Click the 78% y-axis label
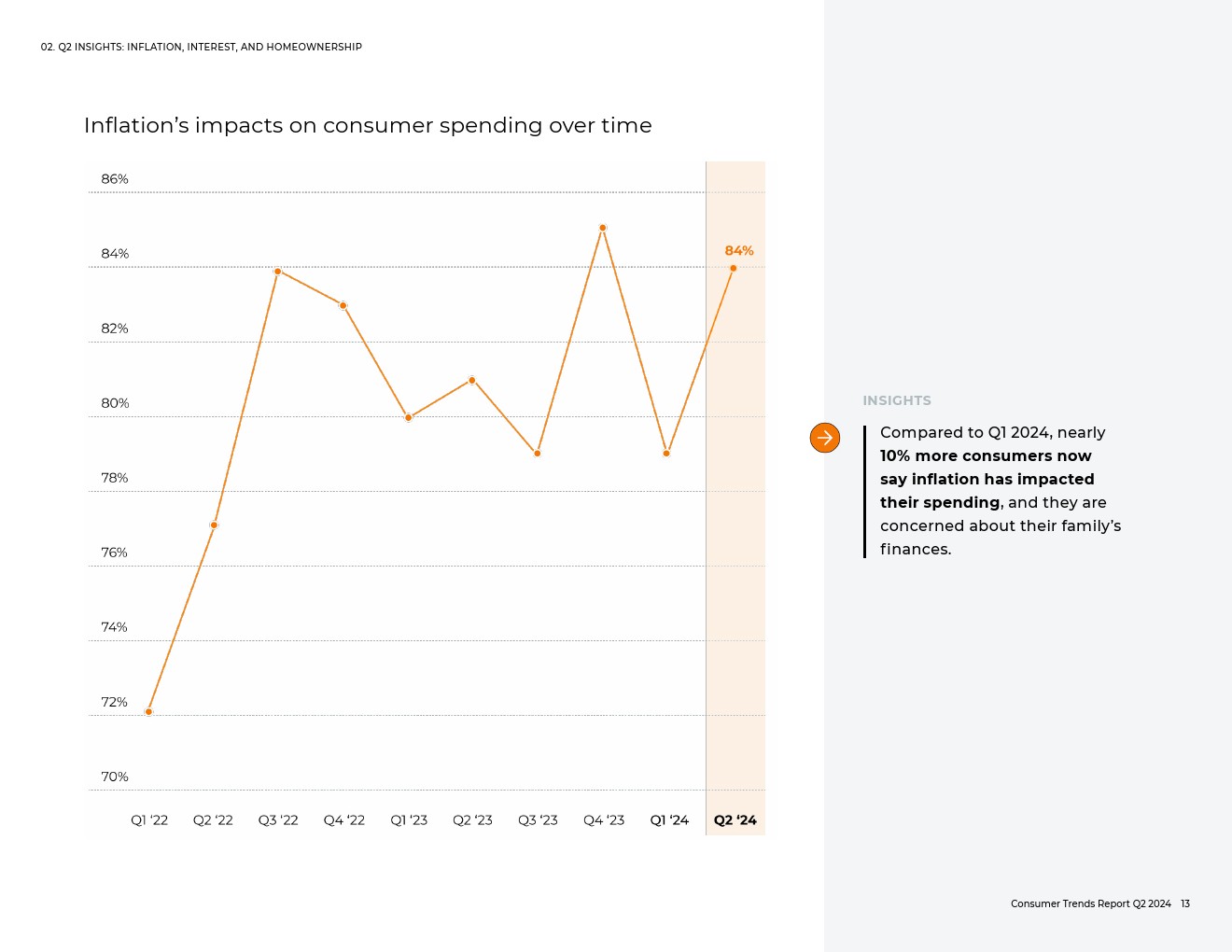 click(115, 478)
